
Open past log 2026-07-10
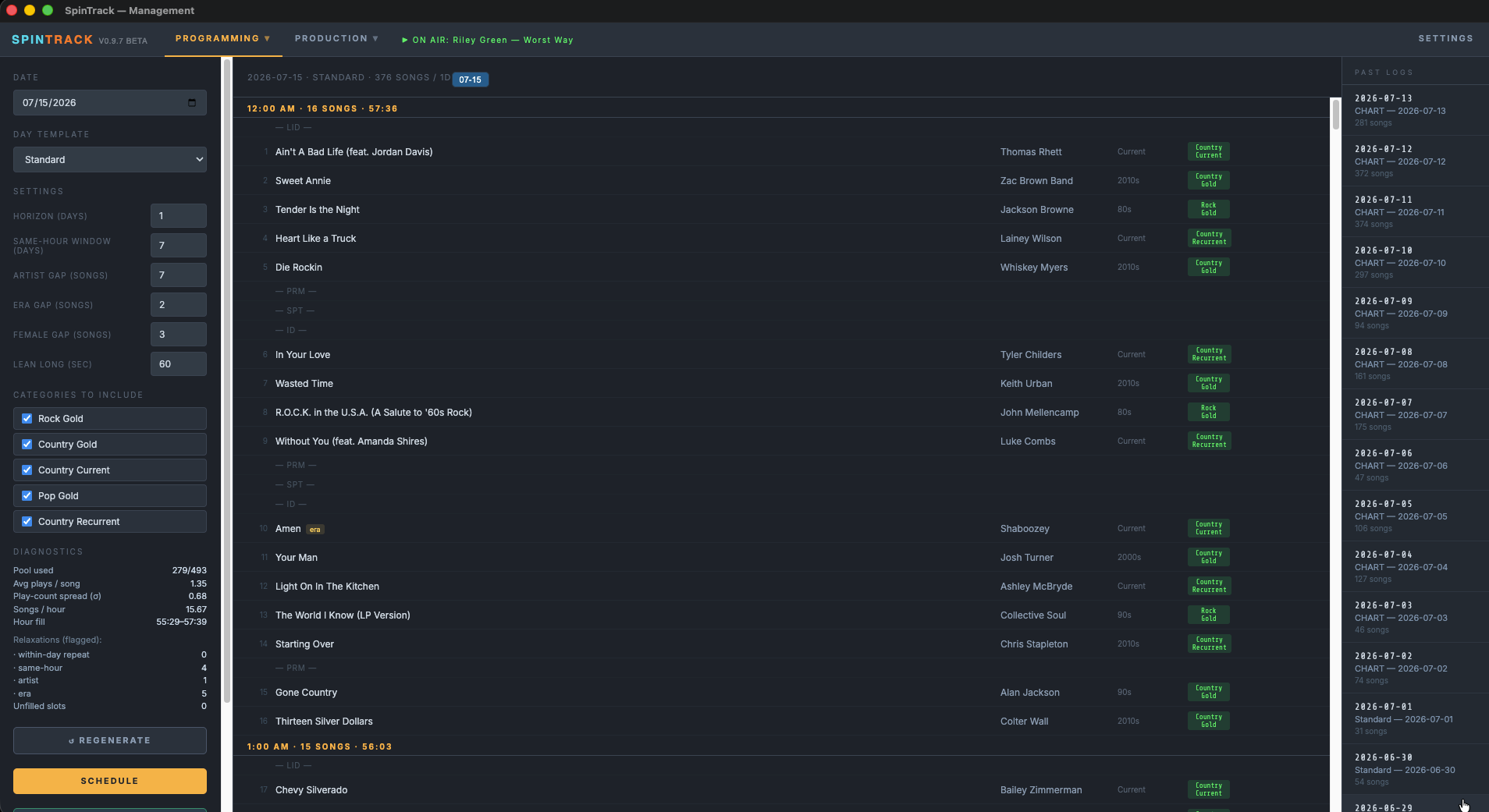[1415, 262]
